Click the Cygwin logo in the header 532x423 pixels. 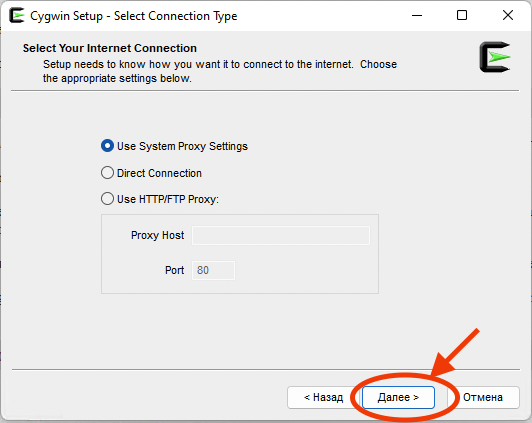pyautogui.click(x=495, y=57)
